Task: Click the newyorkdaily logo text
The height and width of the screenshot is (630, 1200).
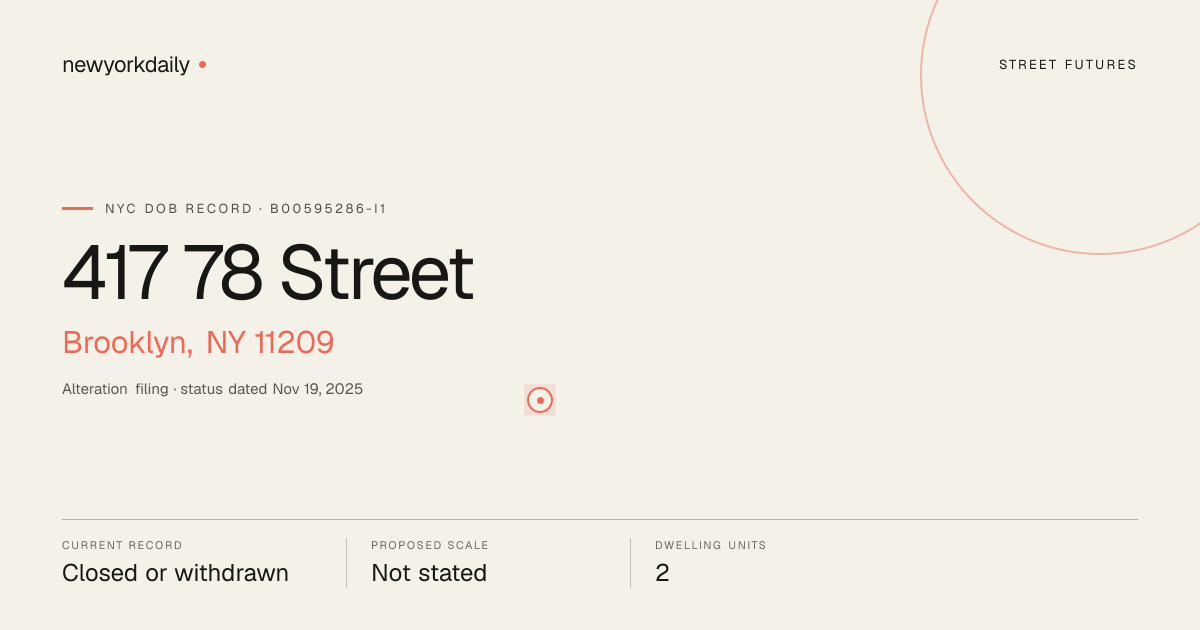Action: tap(126, 65)
